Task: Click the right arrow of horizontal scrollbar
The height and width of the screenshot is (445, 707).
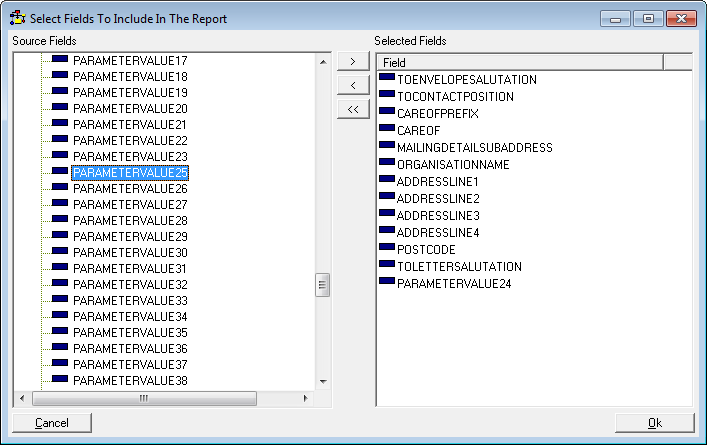Action: pos(305,399)
